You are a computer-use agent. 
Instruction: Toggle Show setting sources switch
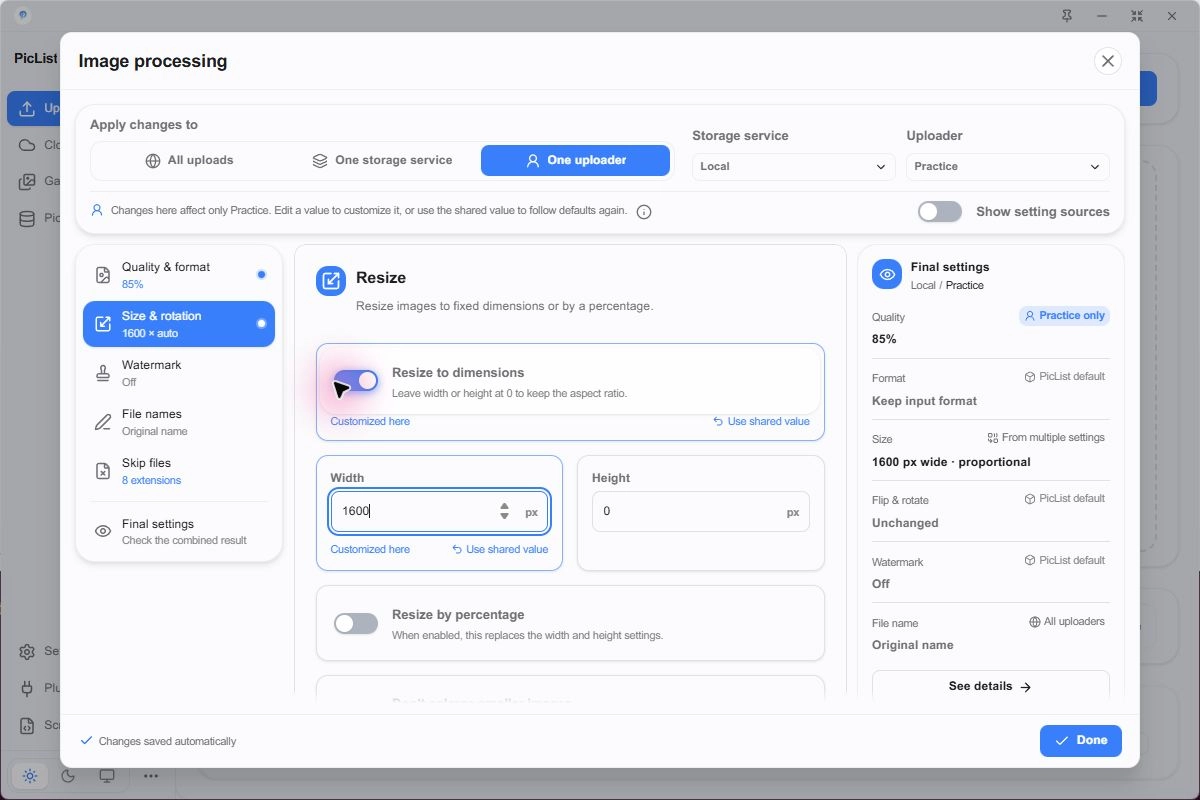coord(940,212)
